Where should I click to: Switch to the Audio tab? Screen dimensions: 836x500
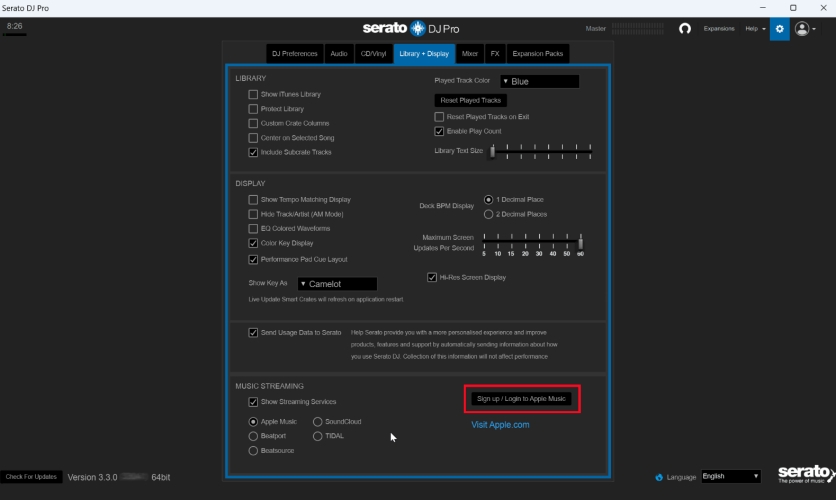339,54
